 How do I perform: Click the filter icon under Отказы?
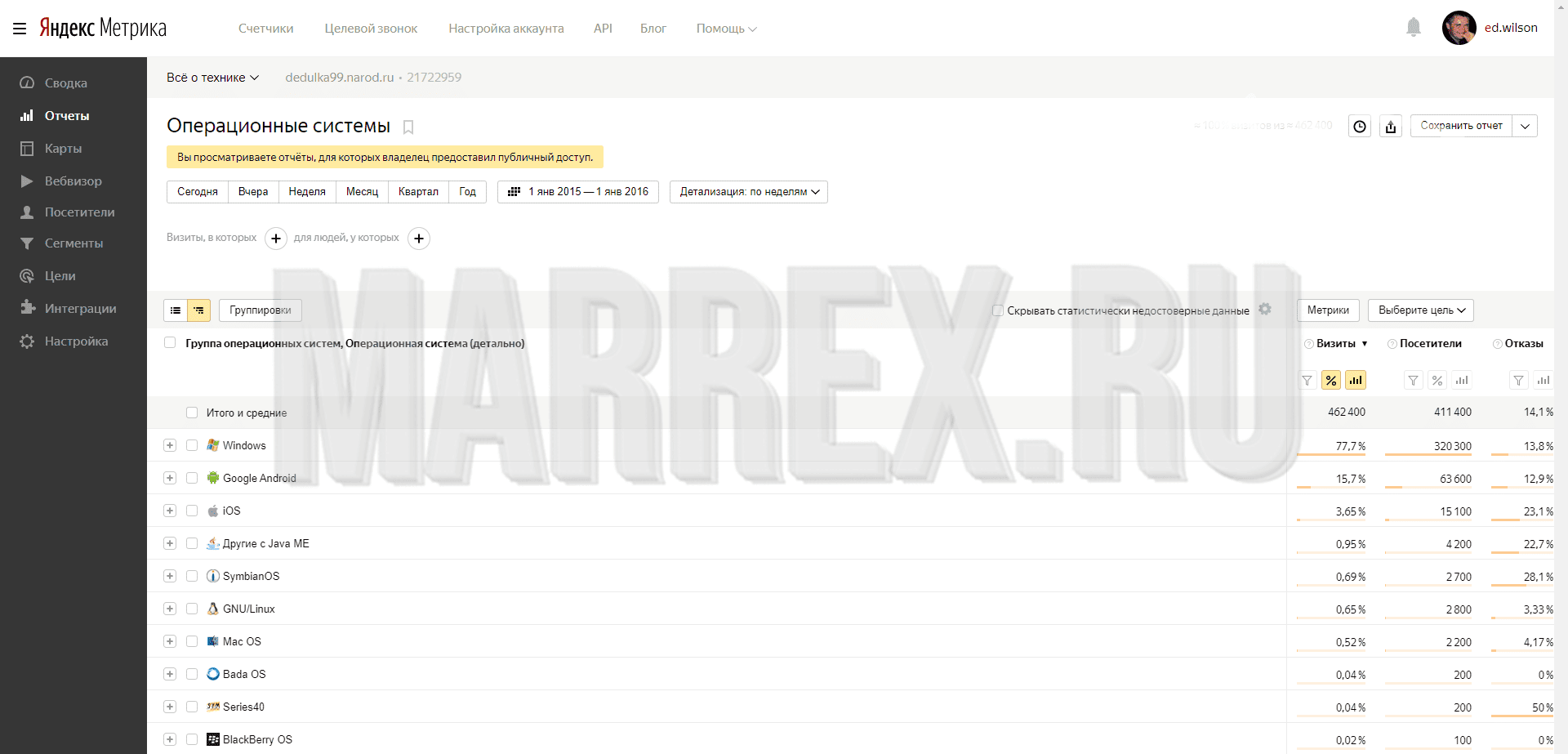point(1518,381)
